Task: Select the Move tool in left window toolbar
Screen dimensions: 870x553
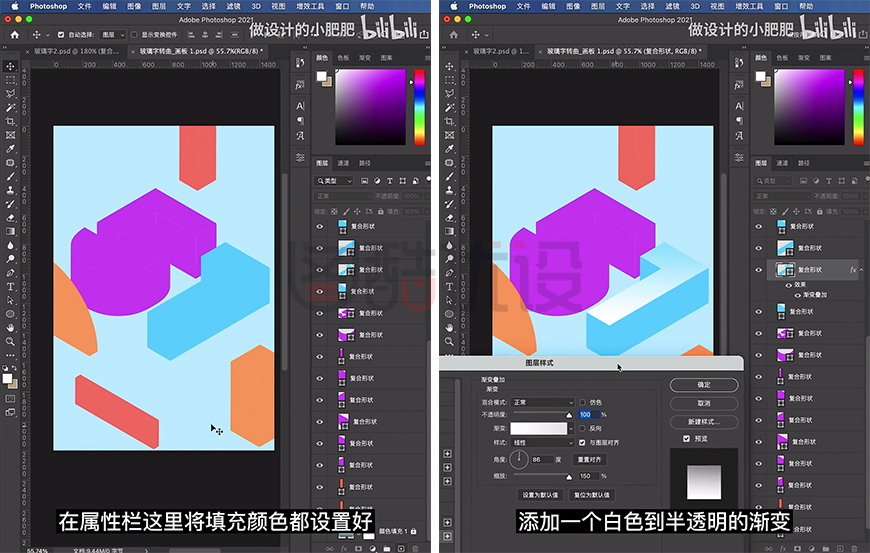Action: point(10,67)
